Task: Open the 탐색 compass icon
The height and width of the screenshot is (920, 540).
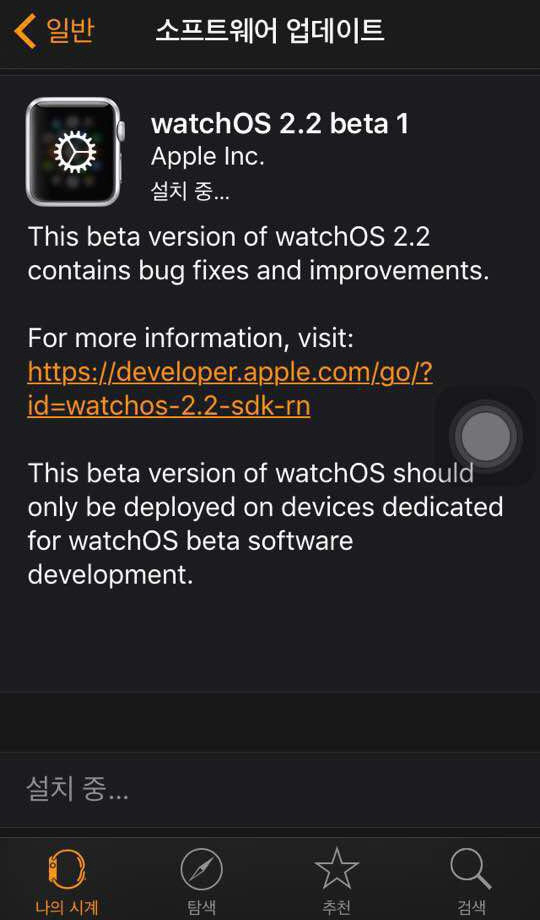Action: [x=201, y=870]
